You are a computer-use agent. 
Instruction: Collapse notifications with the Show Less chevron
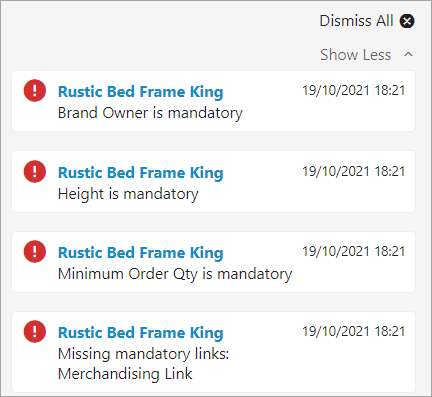[408, 55]
